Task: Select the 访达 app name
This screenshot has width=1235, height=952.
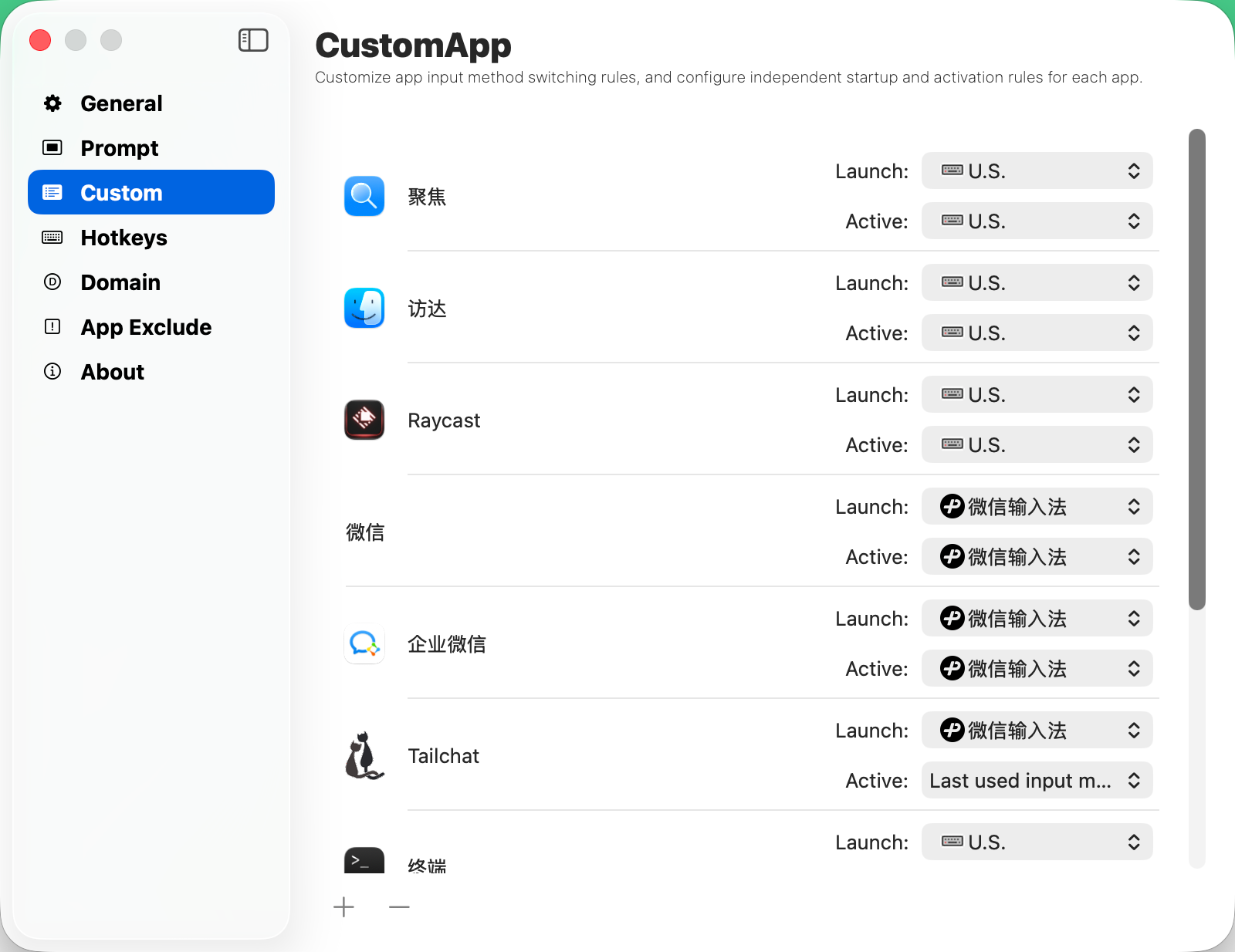Action: (x=427, y=309)
